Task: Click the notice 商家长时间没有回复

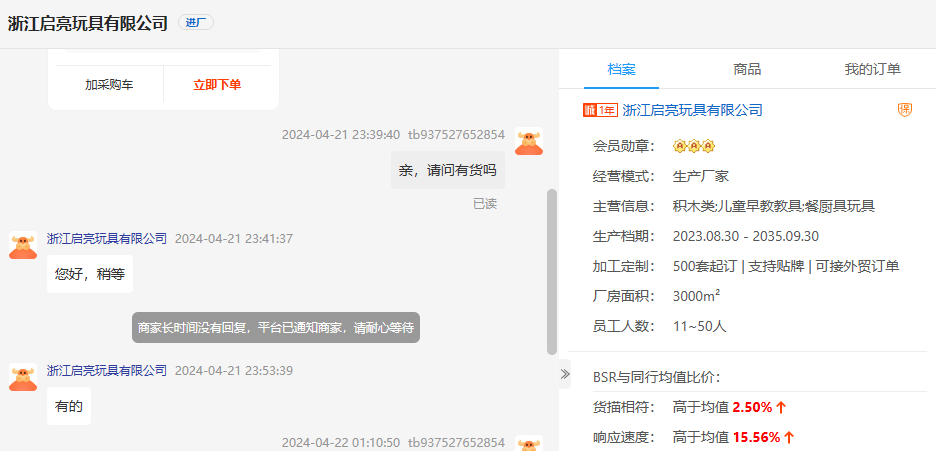Action: point(276,328)
